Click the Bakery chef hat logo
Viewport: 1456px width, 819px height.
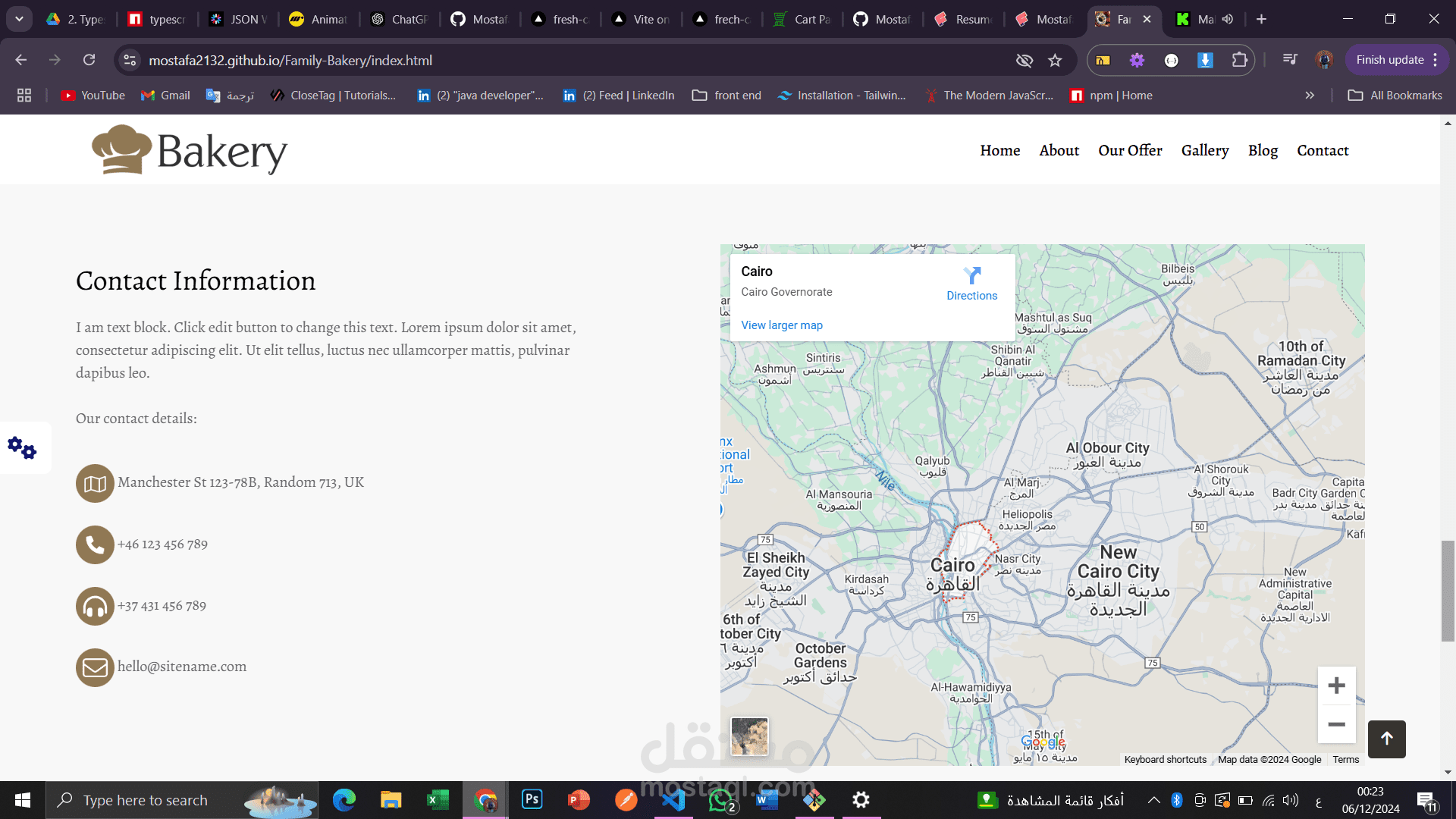pos(121,149)
